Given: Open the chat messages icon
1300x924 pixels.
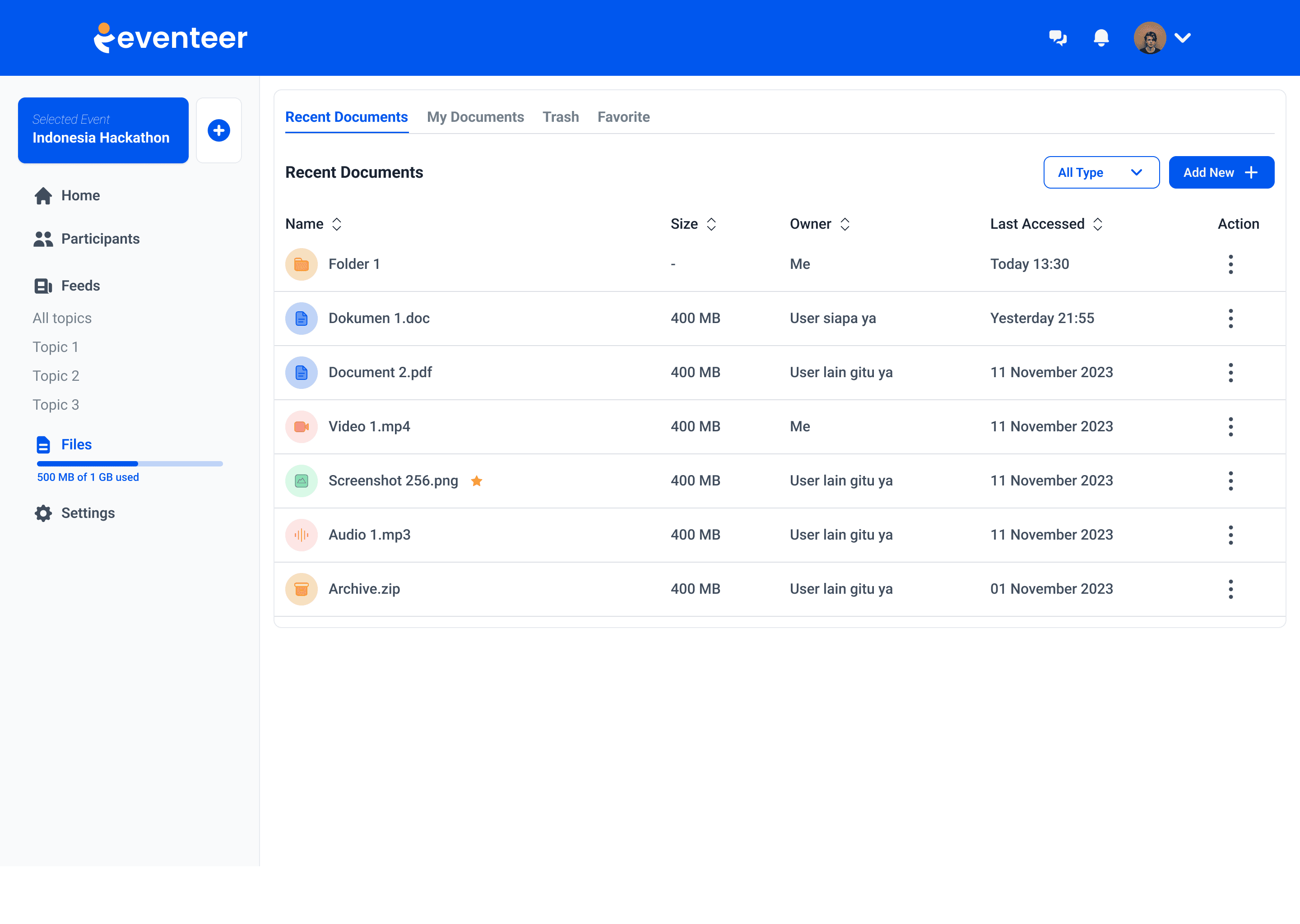Looking at the screenshot, I should tap(1058, 37).
